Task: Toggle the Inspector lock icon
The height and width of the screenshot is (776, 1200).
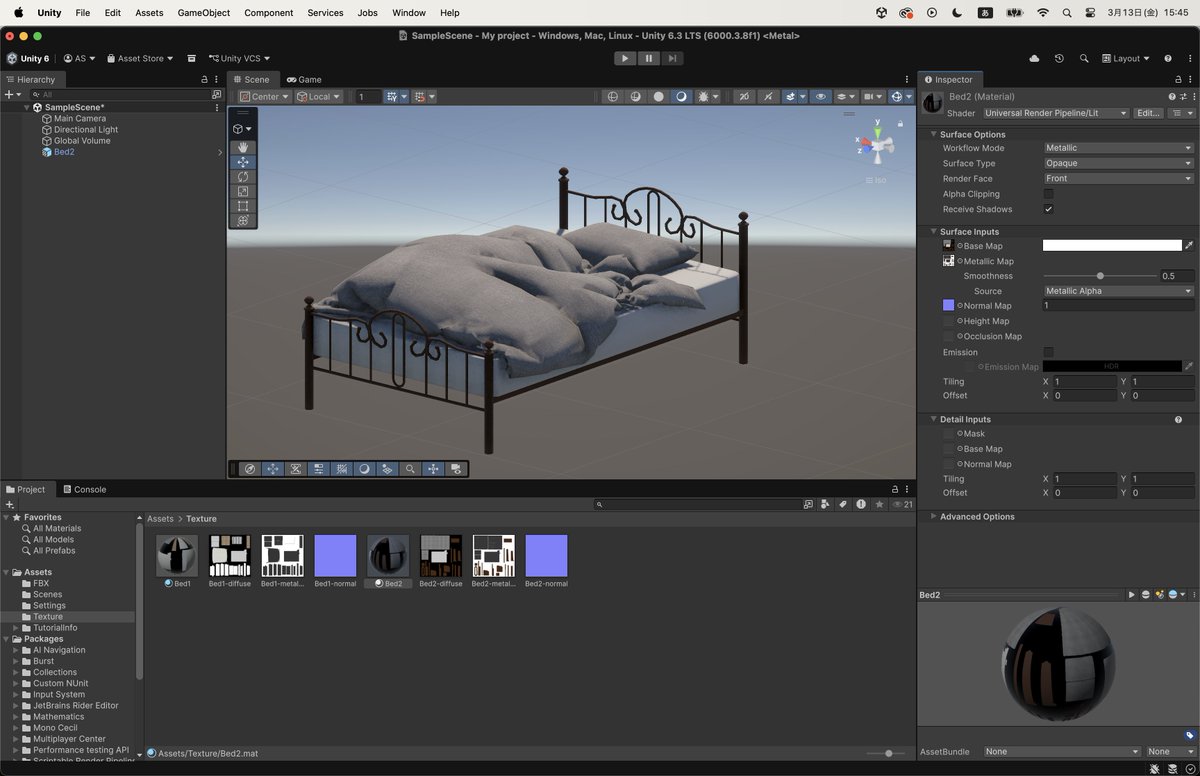Action: pyautogui.click(x=1176, y=79)
